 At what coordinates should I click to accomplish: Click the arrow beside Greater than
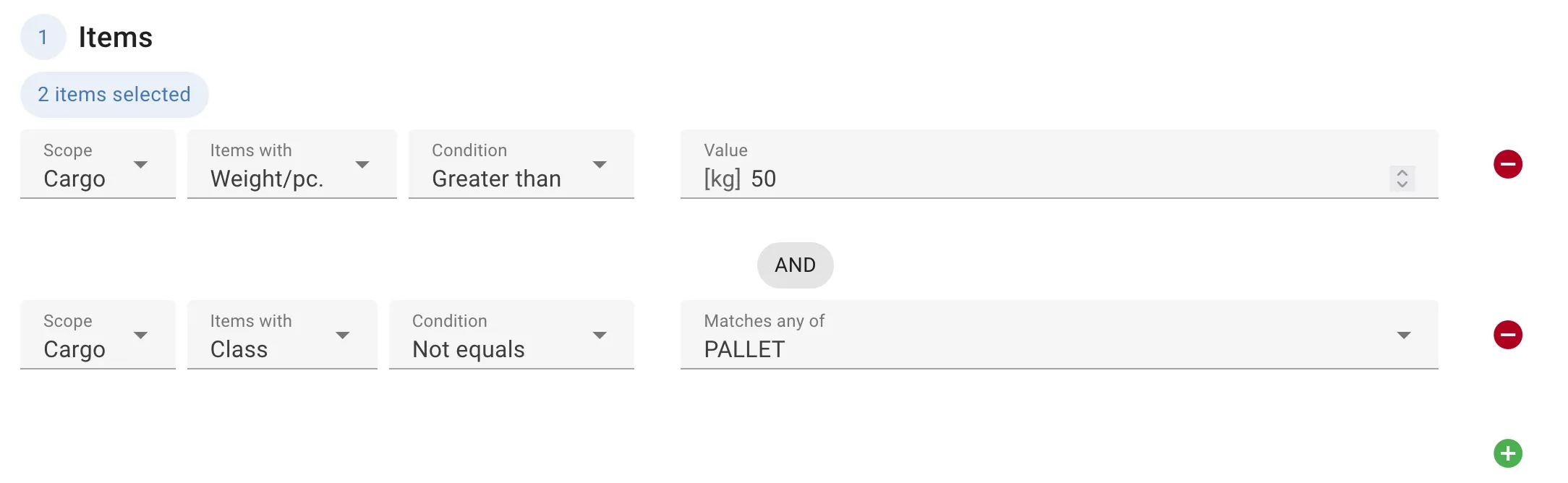600,164
